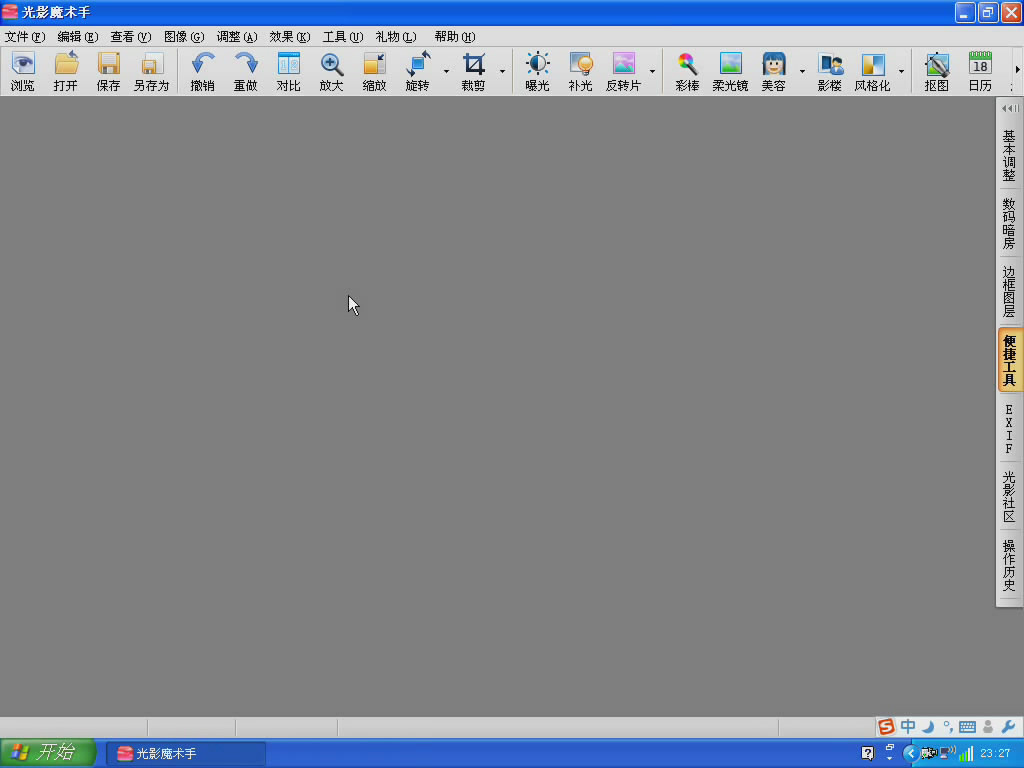Click the Sogou user account icon
The width and height of the screenshot is (1024, 768).
pyautogui.click(x=988, y=727)
